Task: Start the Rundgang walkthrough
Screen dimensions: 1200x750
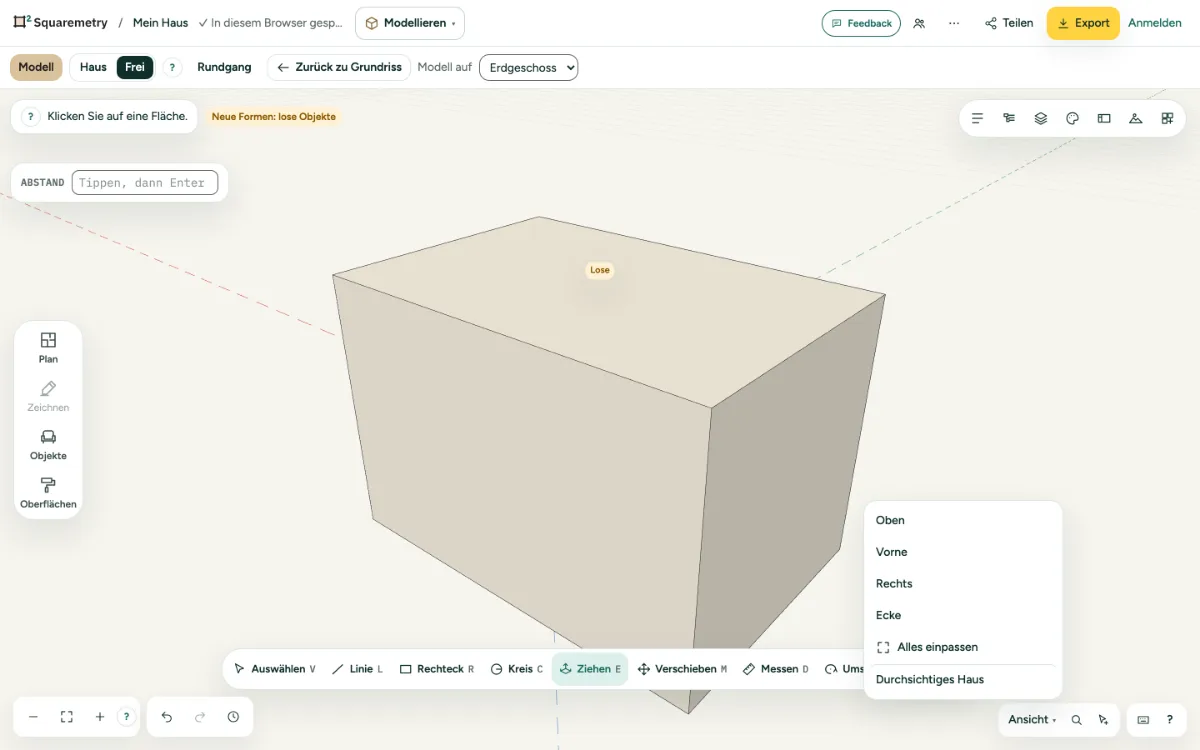Action: [224, 67]
